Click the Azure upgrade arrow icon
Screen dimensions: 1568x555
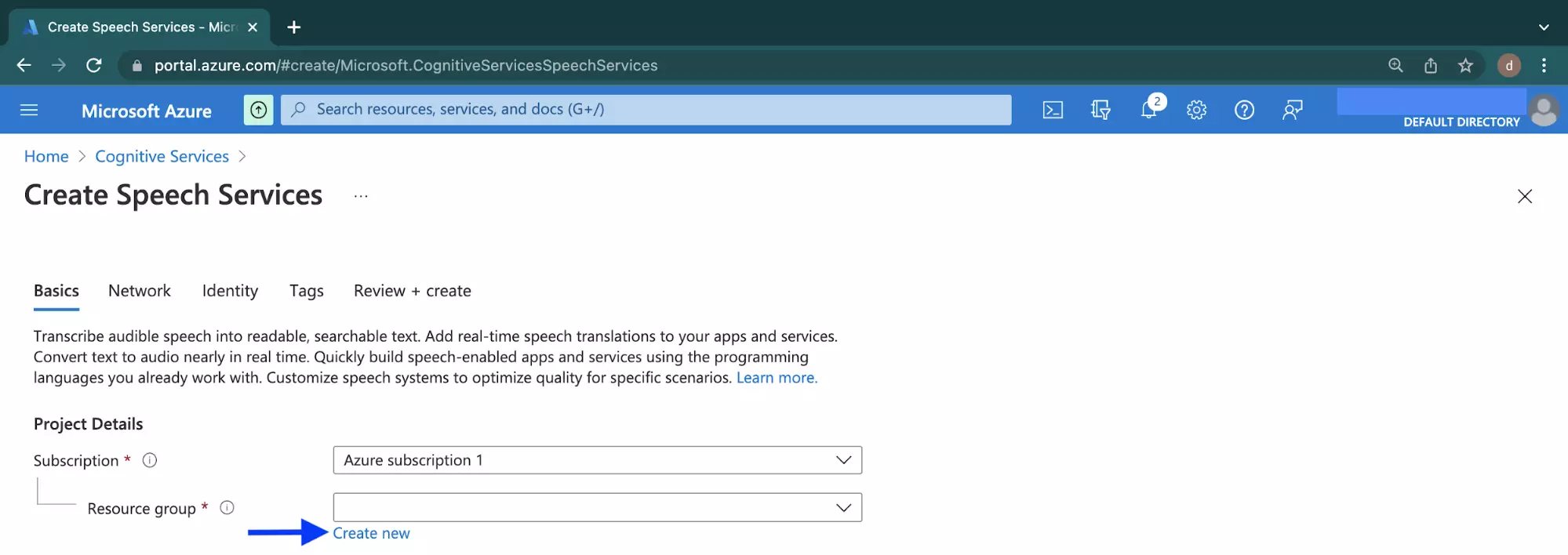259,111
